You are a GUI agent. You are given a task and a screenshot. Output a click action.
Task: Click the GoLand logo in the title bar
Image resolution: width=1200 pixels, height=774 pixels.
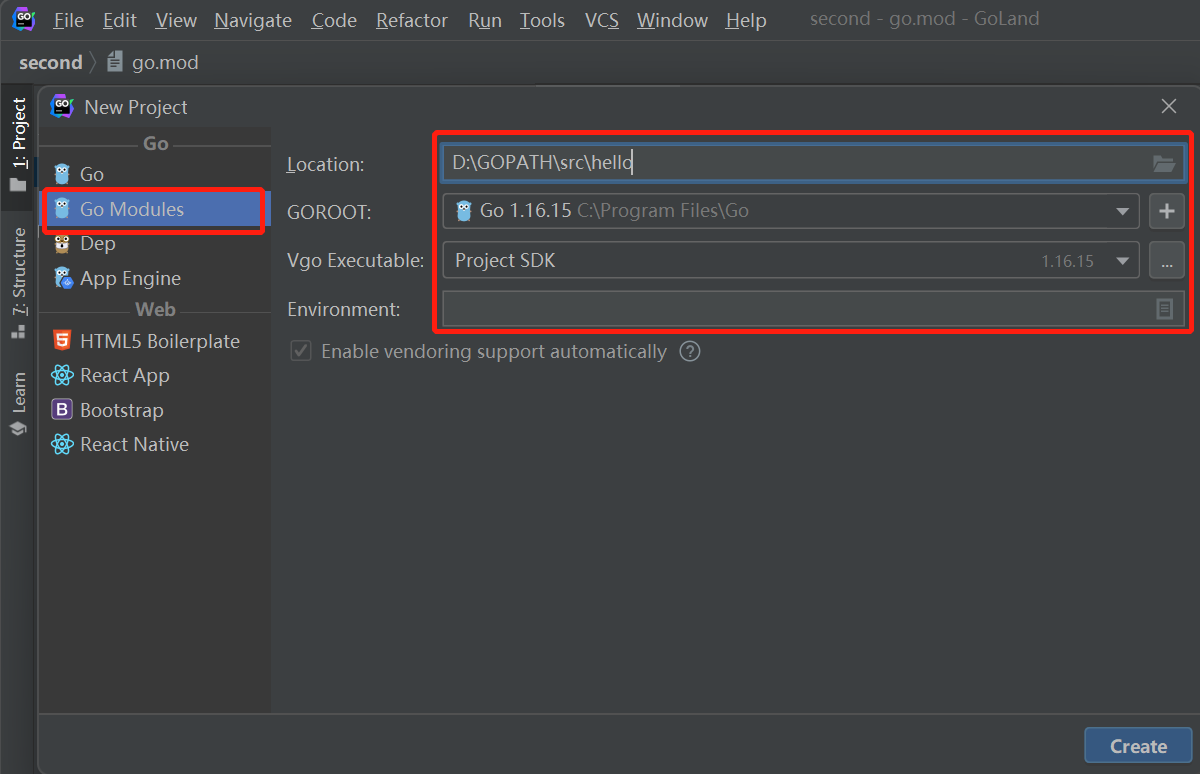(24, 19)
